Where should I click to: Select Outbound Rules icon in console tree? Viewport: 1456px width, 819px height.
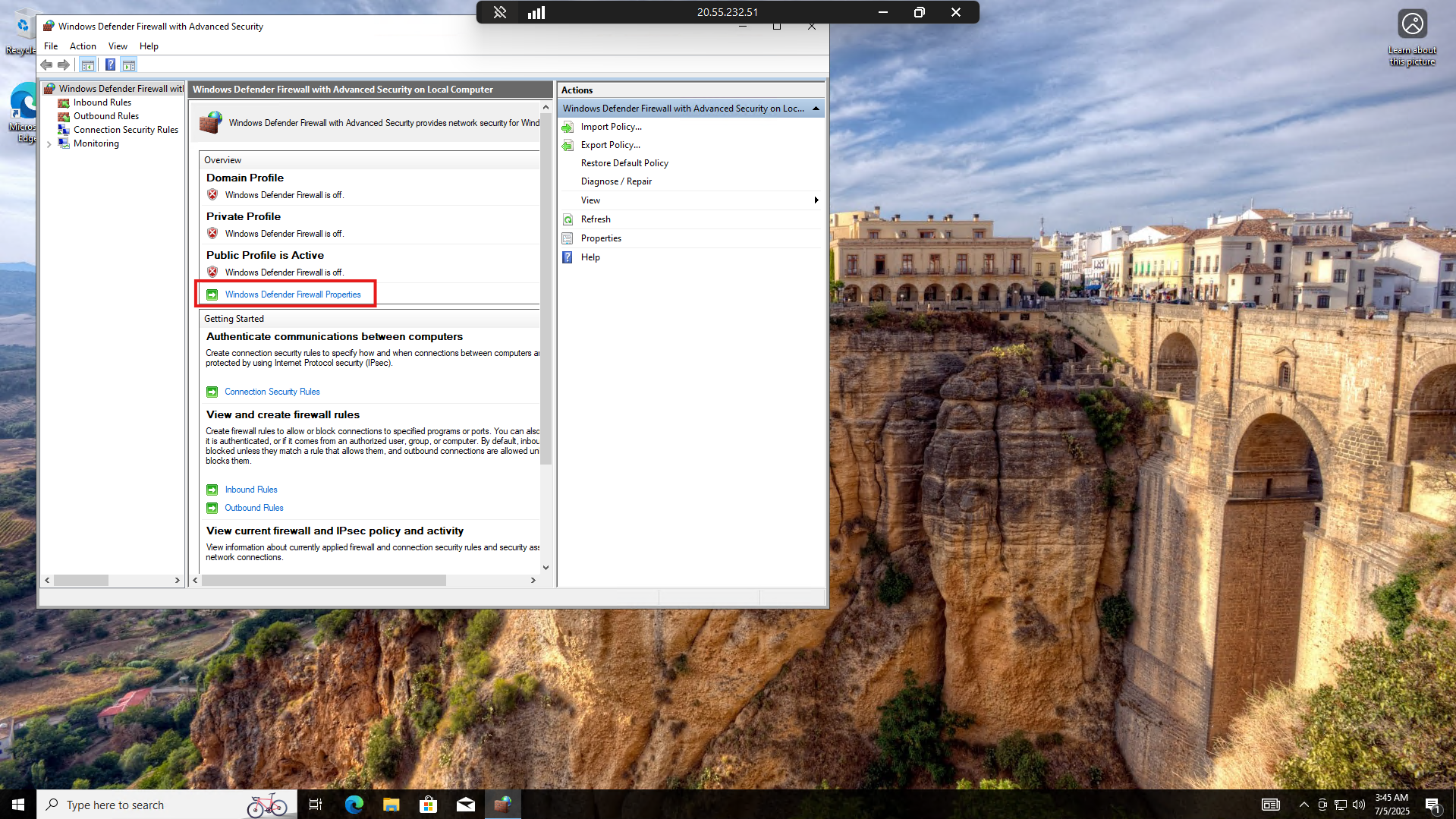pyautogui.click(x=64, y=116)
